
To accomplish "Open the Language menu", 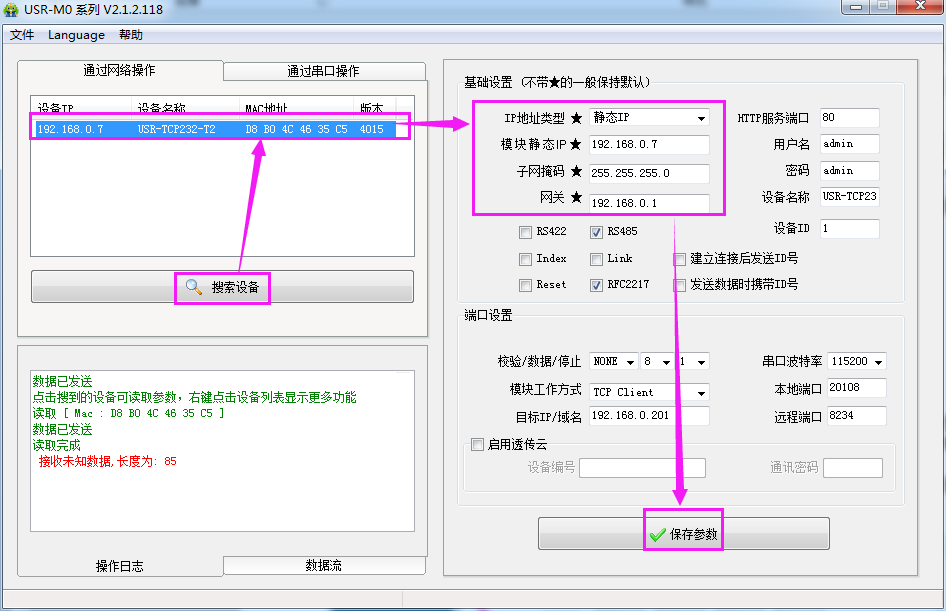I will (x=76, y=35).
